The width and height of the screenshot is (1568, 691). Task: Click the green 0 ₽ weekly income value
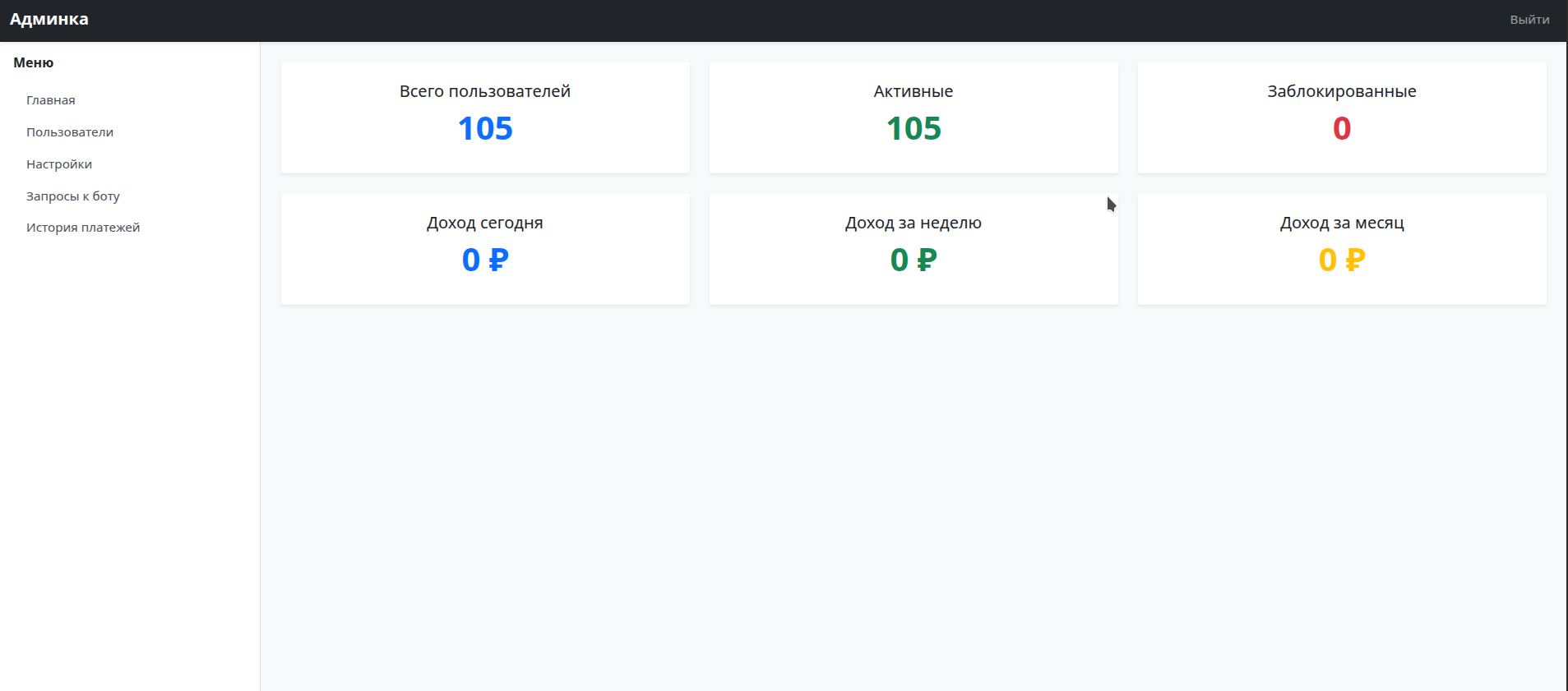(x=914, y=260)
